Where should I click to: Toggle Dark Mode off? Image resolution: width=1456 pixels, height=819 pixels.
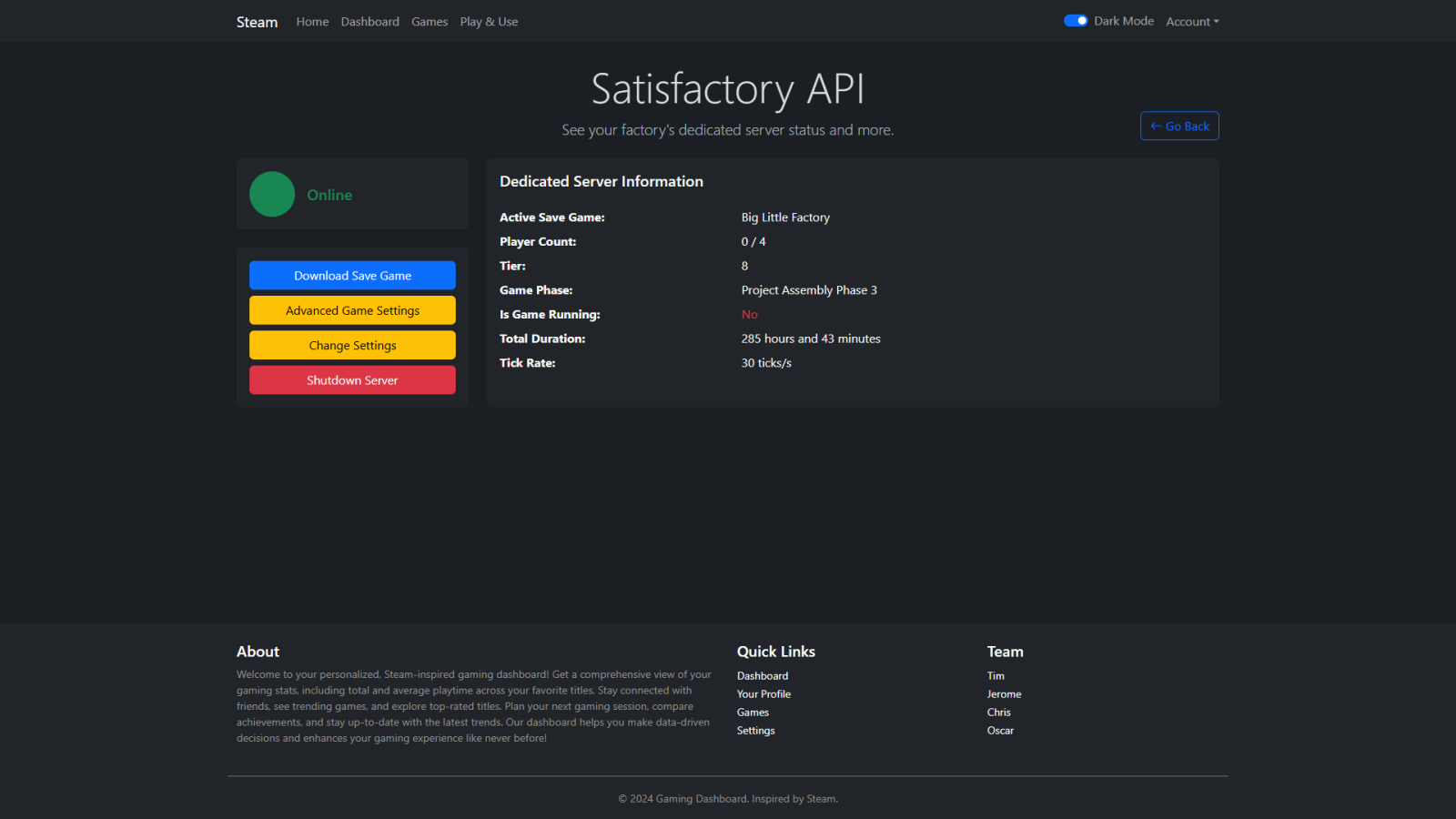click(x=1076, y=20)
